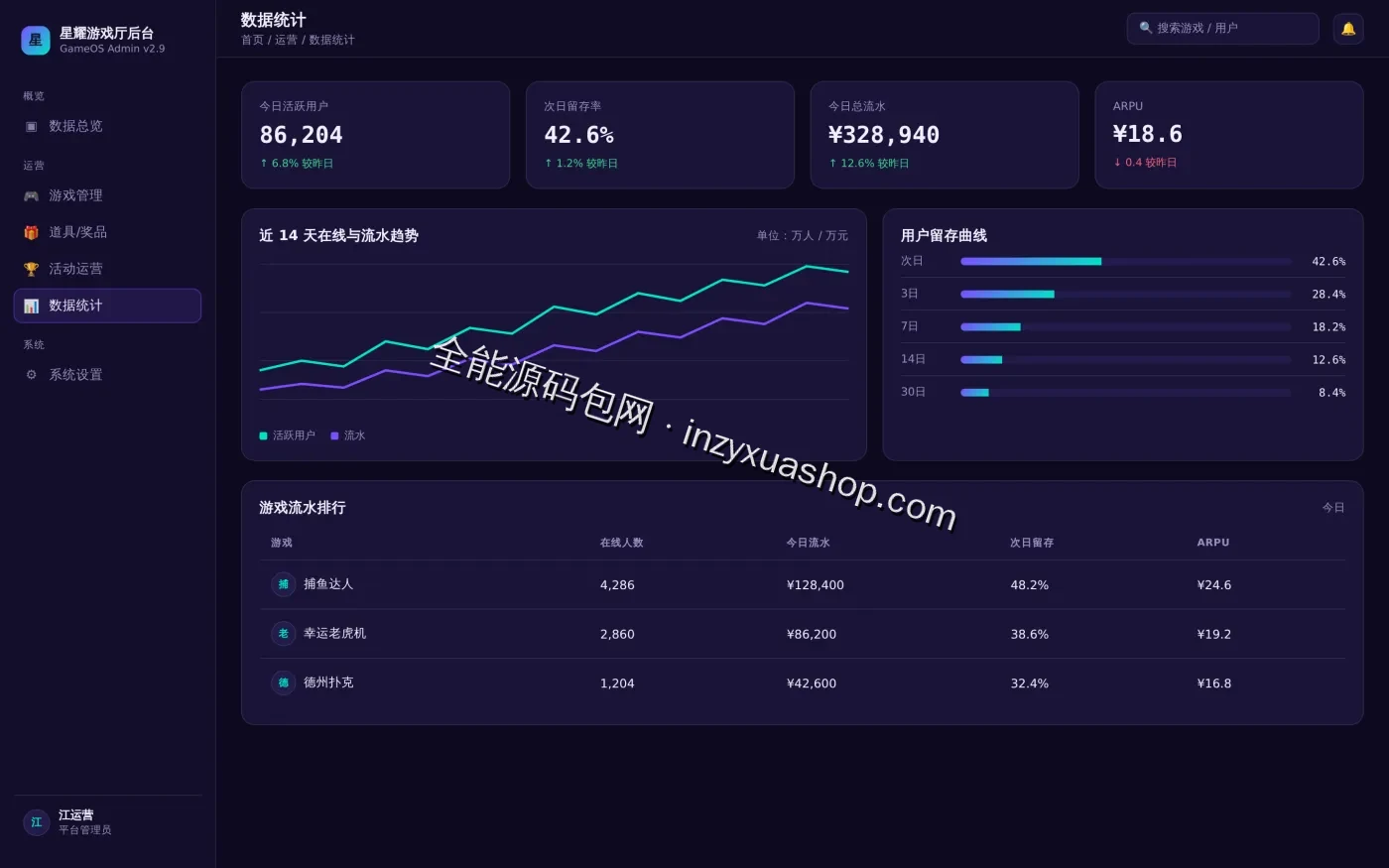Click the trophy icon for 活动运营

(x=31, y=269)
